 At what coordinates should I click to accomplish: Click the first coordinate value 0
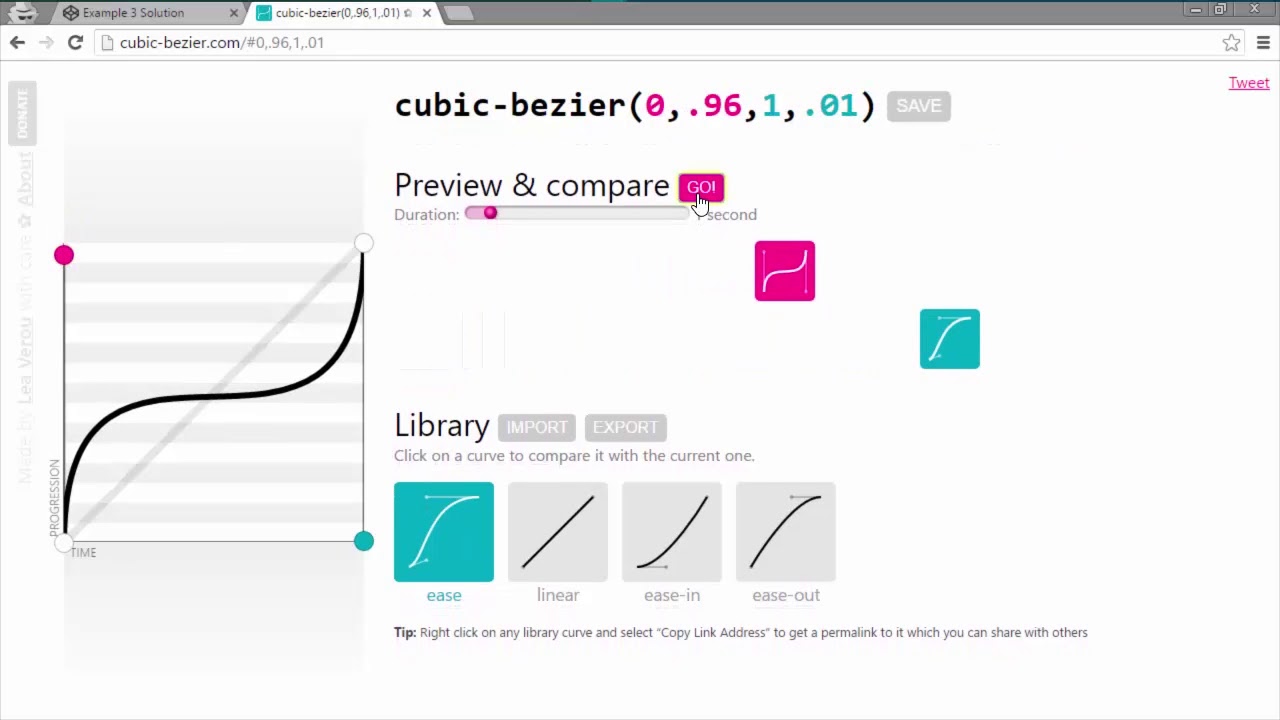[x=655, y=106]
